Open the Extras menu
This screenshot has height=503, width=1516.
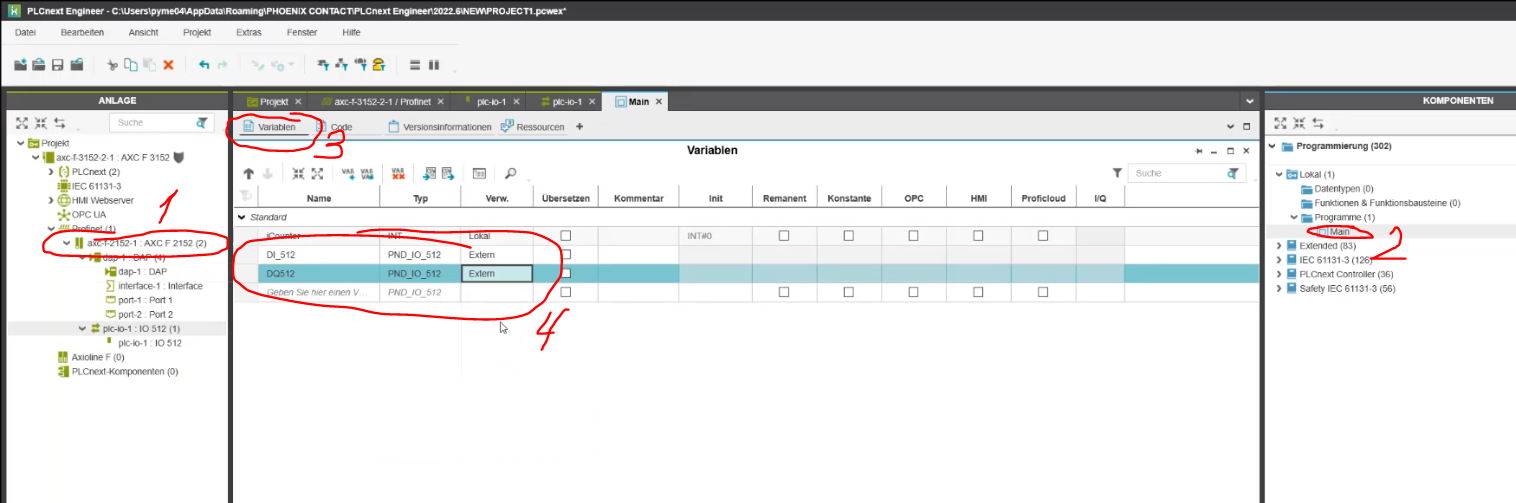249,33
